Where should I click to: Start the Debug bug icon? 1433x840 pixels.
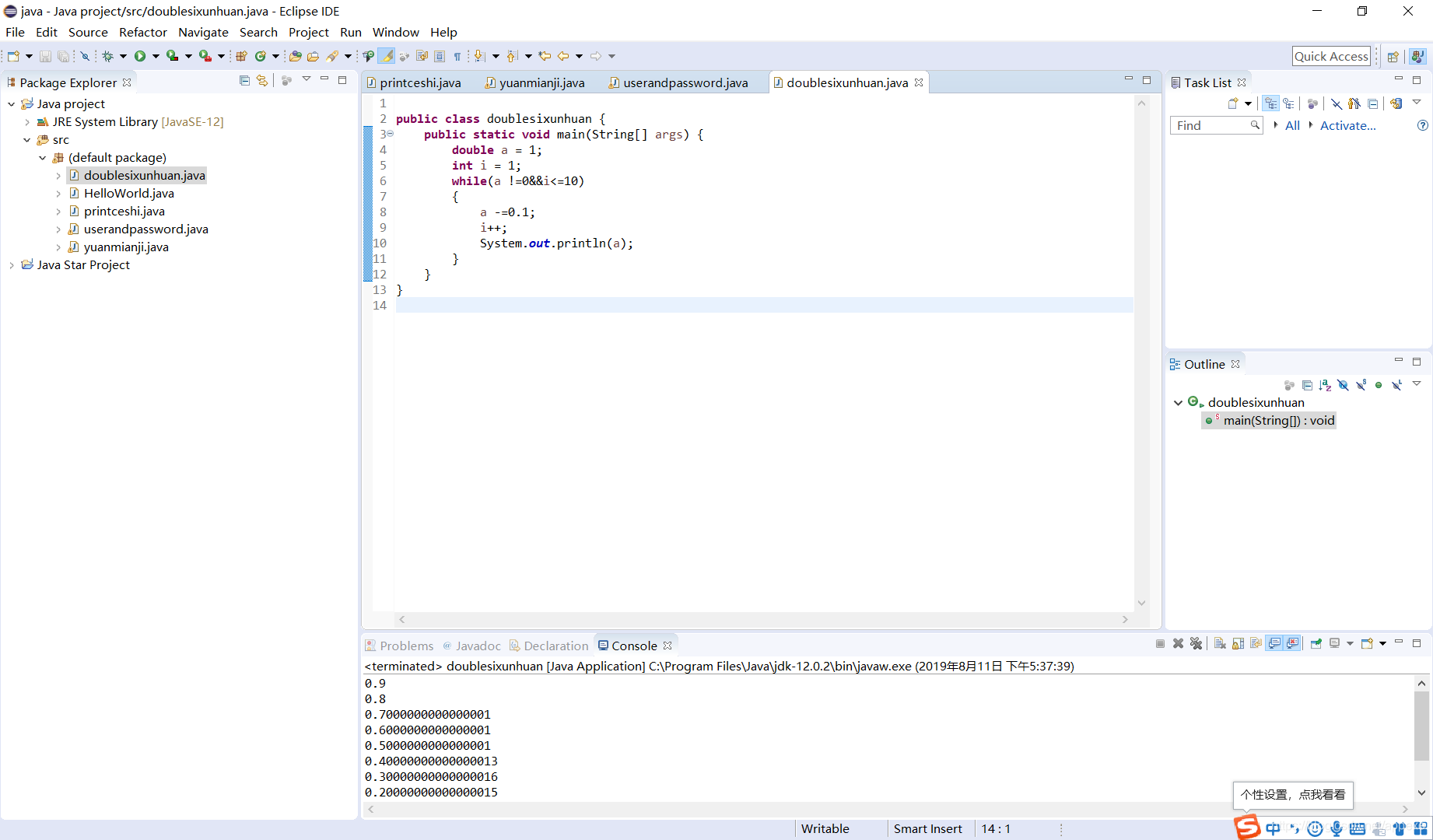click(108, 56)
